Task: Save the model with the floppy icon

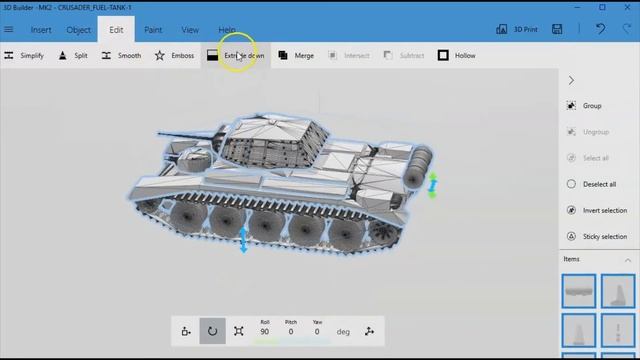Action: (x=557, y=29)
